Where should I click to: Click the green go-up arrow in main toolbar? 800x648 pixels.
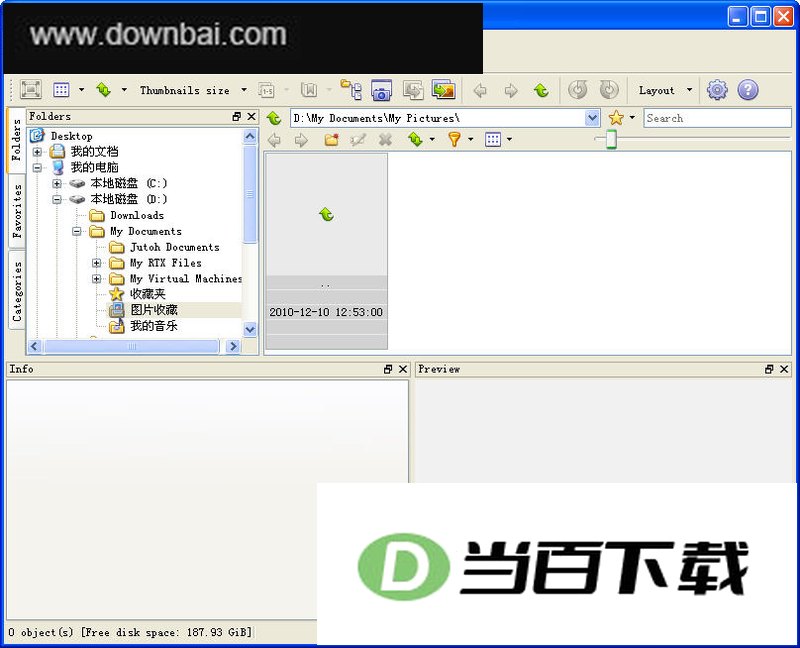point(541,90)
